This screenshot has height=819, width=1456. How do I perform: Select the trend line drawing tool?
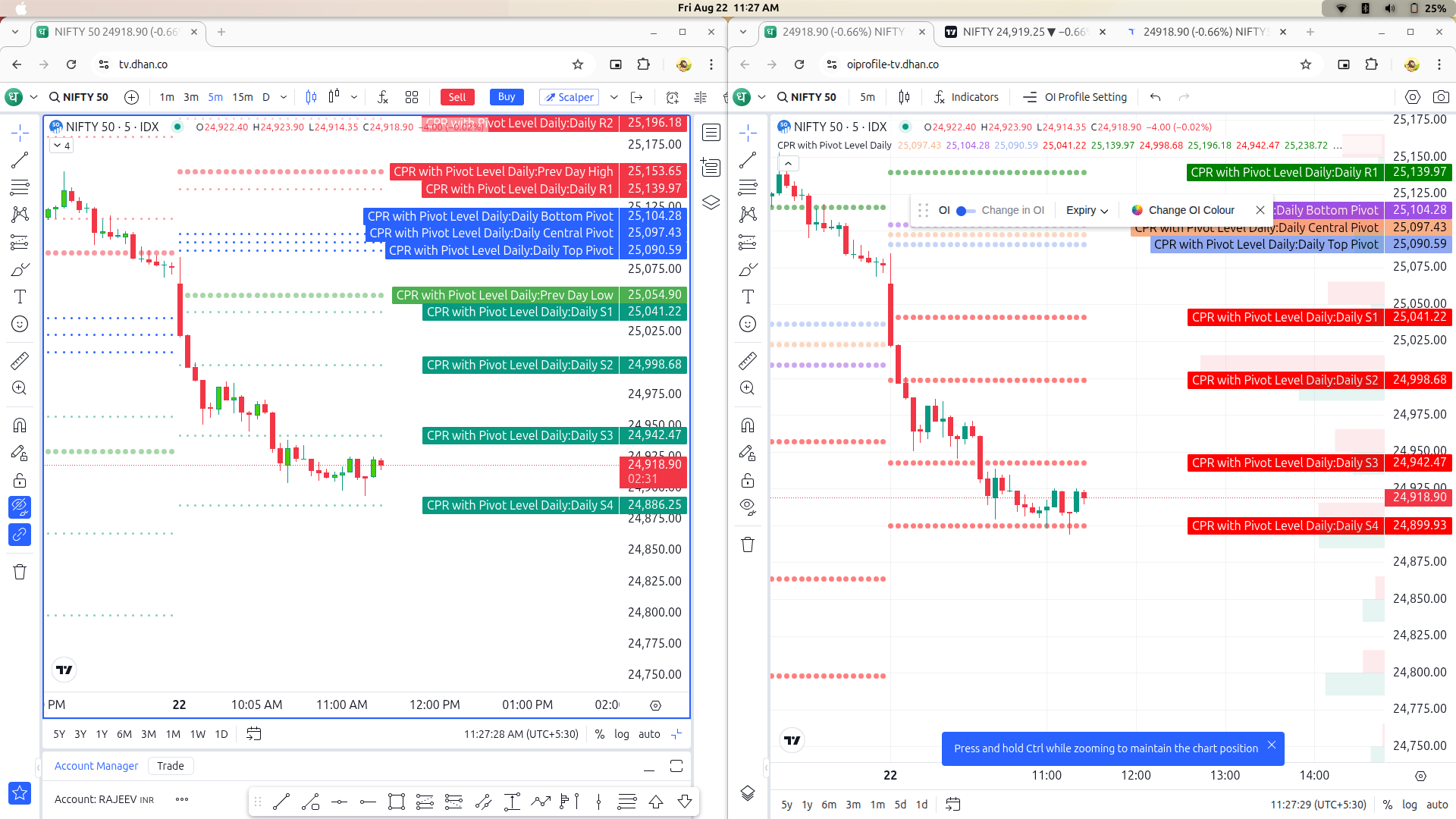(x=20, y=160)
